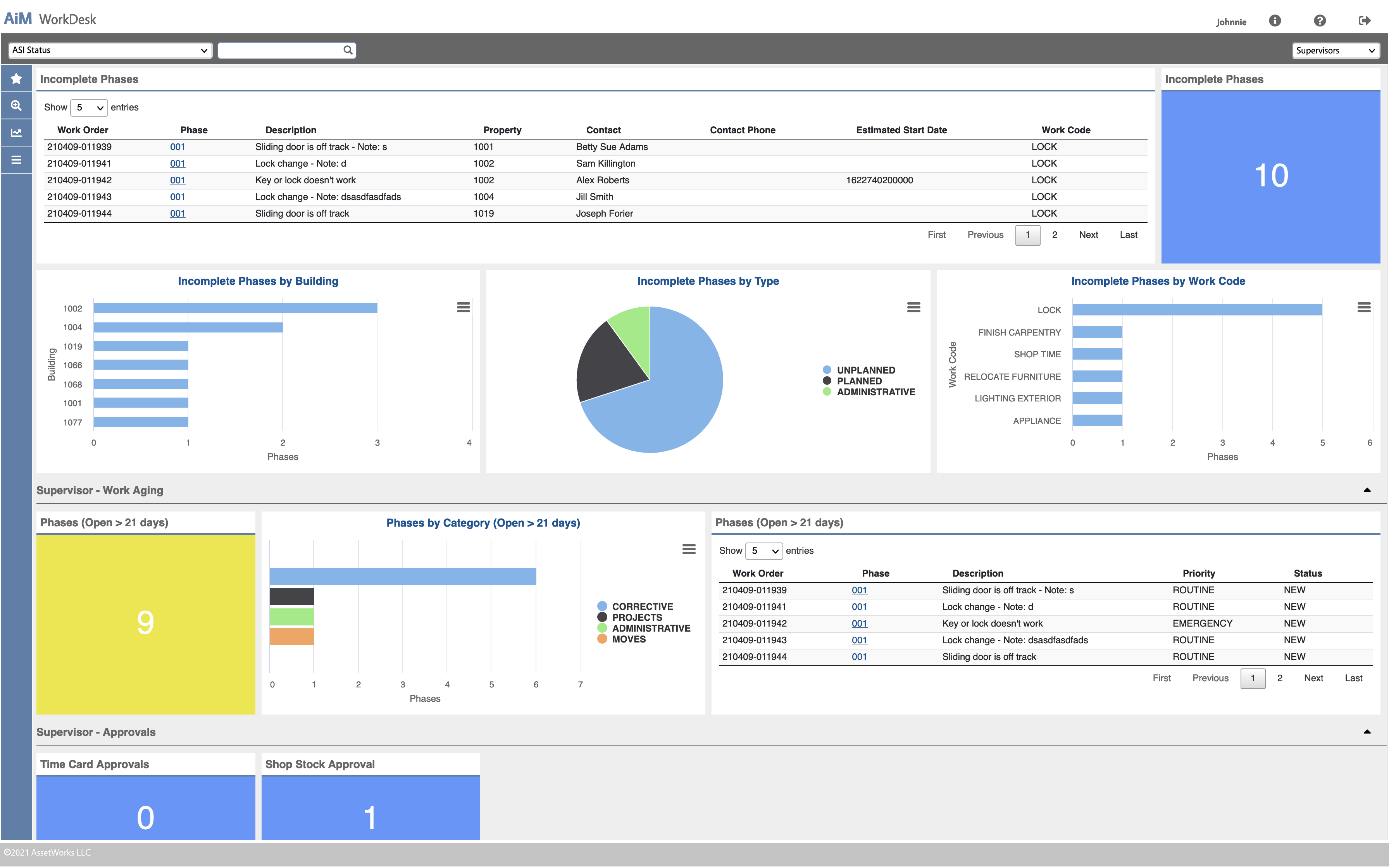Open phase 001 of EMERGENCY priority row

pyautogui.click(x=859, y=623)
